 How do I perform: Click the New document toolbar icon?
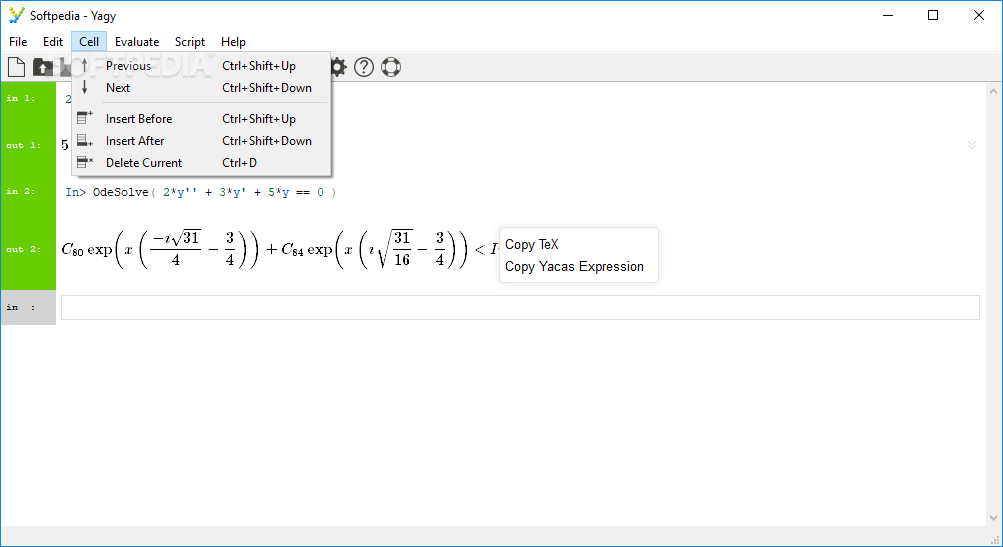(x=17, y=67)
